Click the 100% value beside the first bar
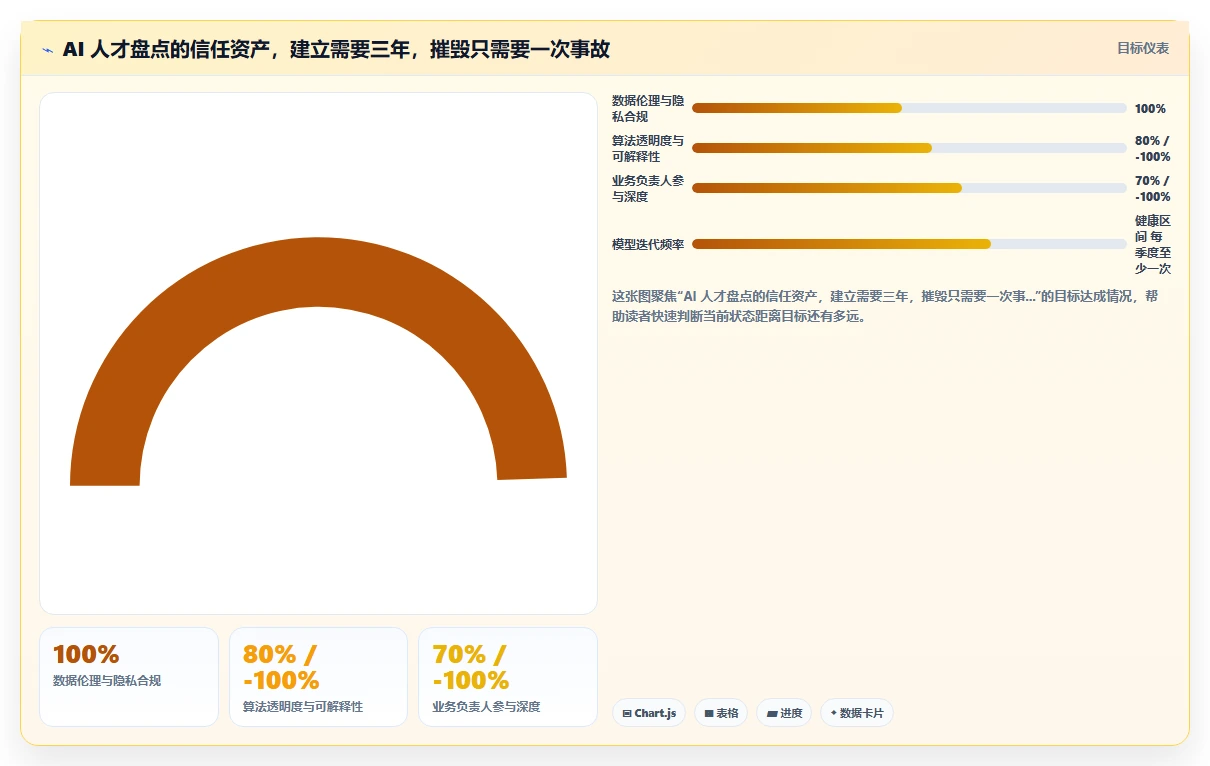Viewport: 1210px width, 766px height. (1150, 109)
